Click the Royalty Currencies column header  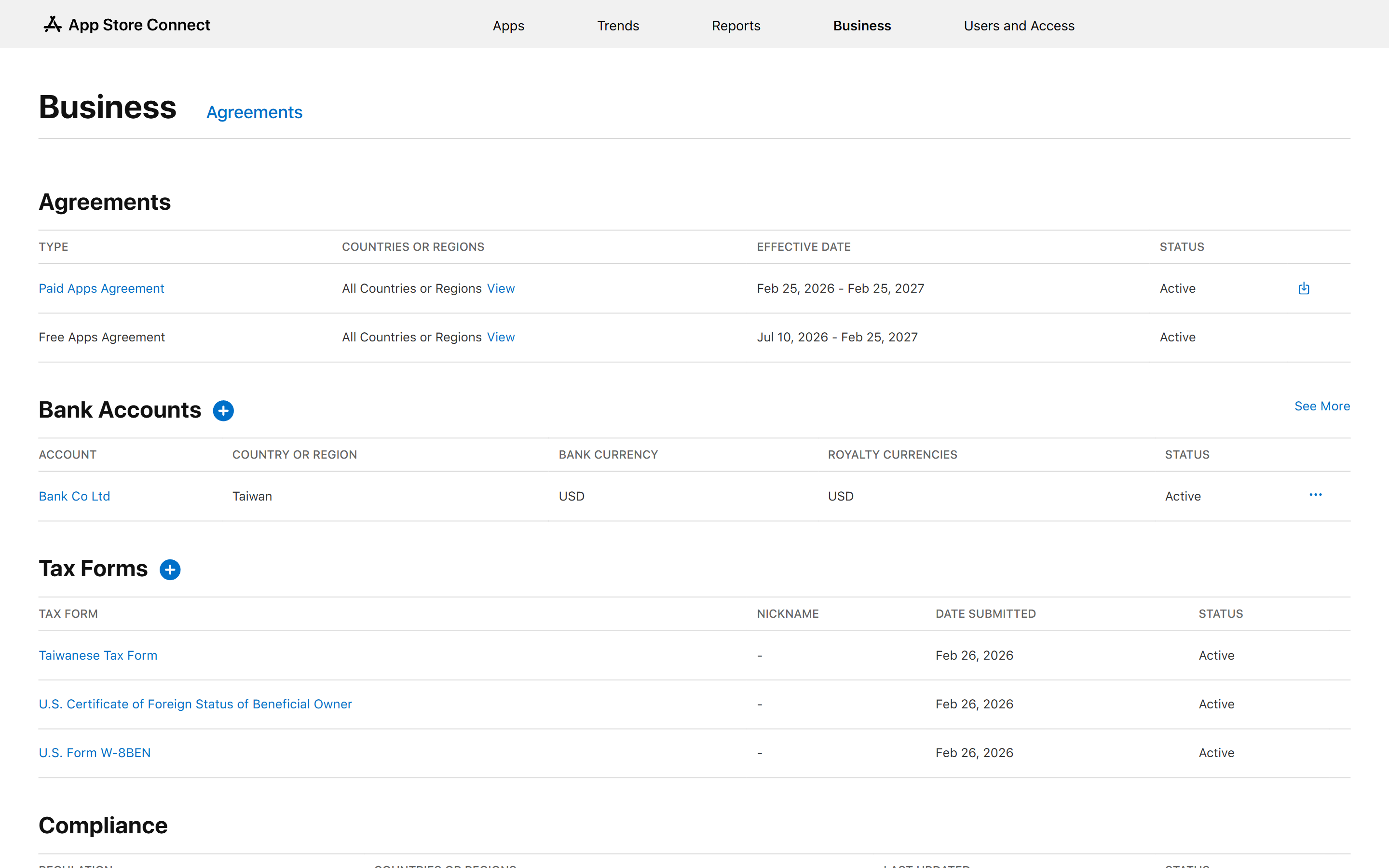click(892, 455)
